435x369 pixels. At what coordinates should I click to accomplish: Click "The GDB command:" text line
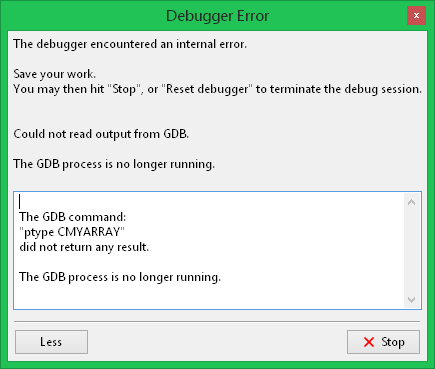point(72,217)
